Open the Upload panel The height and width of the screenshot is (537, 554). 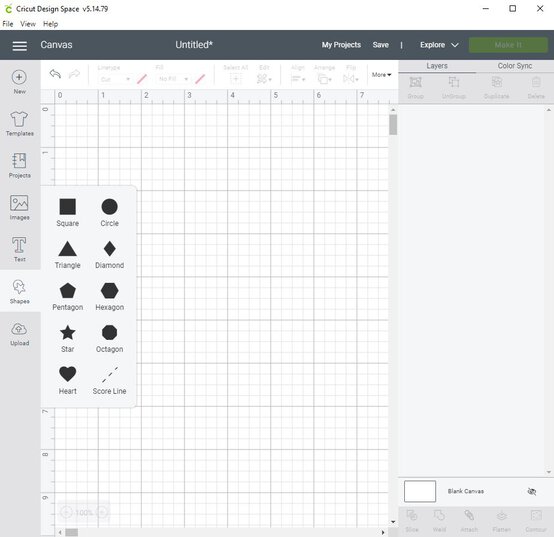click(19, 334)
